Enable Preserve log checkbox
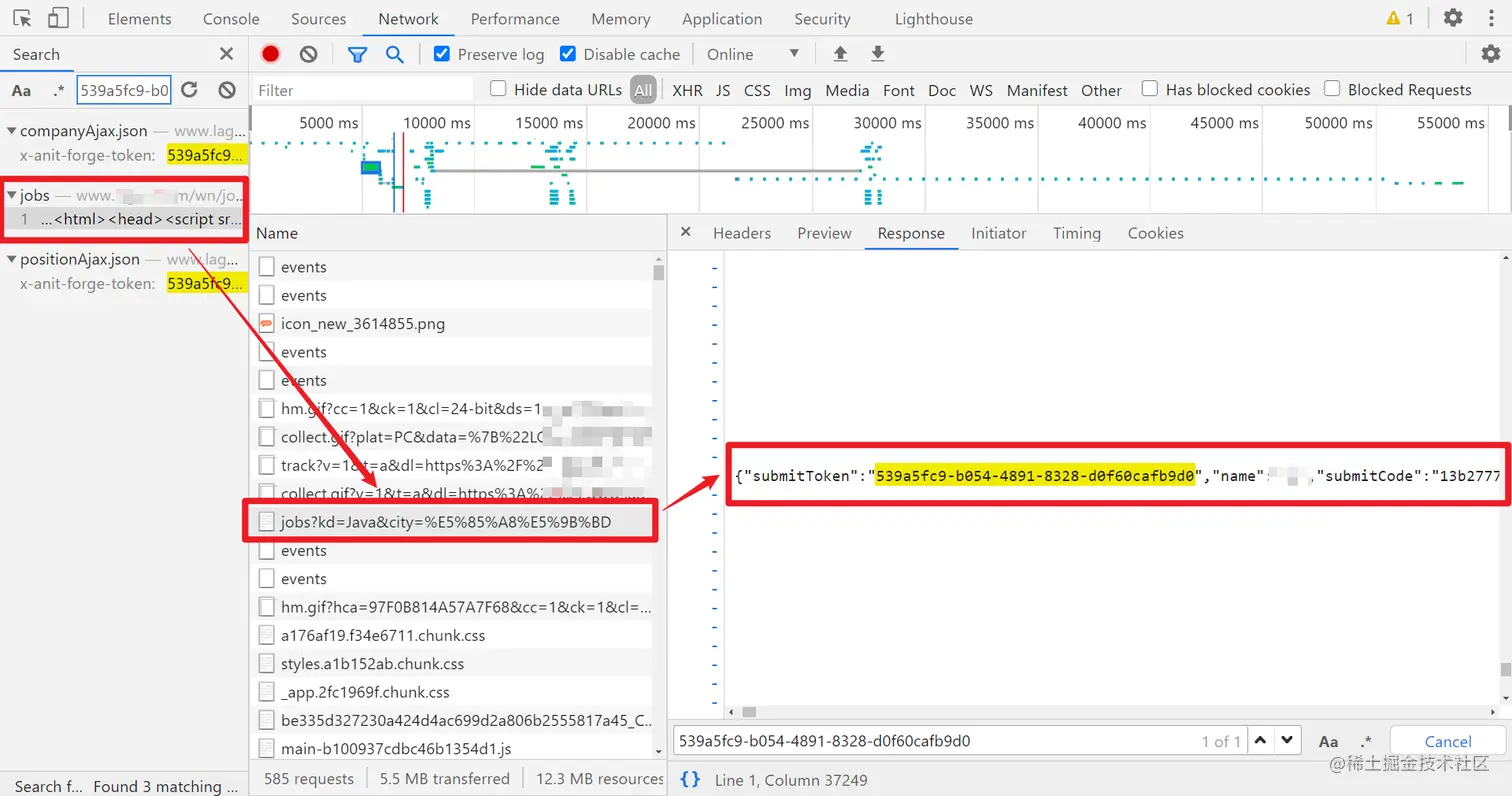The image size is (1512, 796). (442, 54)
